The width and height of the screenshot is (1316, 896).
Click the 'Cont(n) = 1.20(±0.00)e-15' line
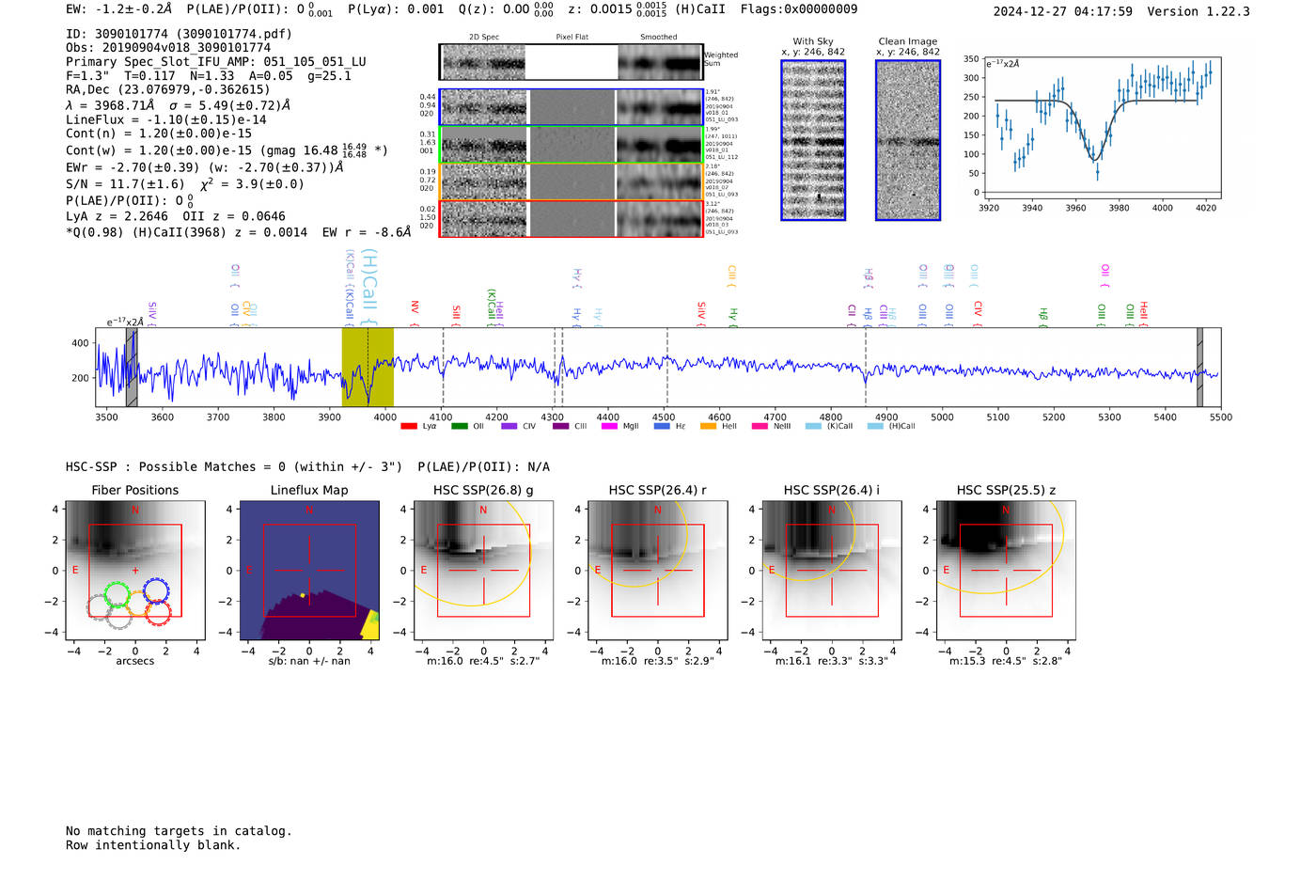coord(159,134)
